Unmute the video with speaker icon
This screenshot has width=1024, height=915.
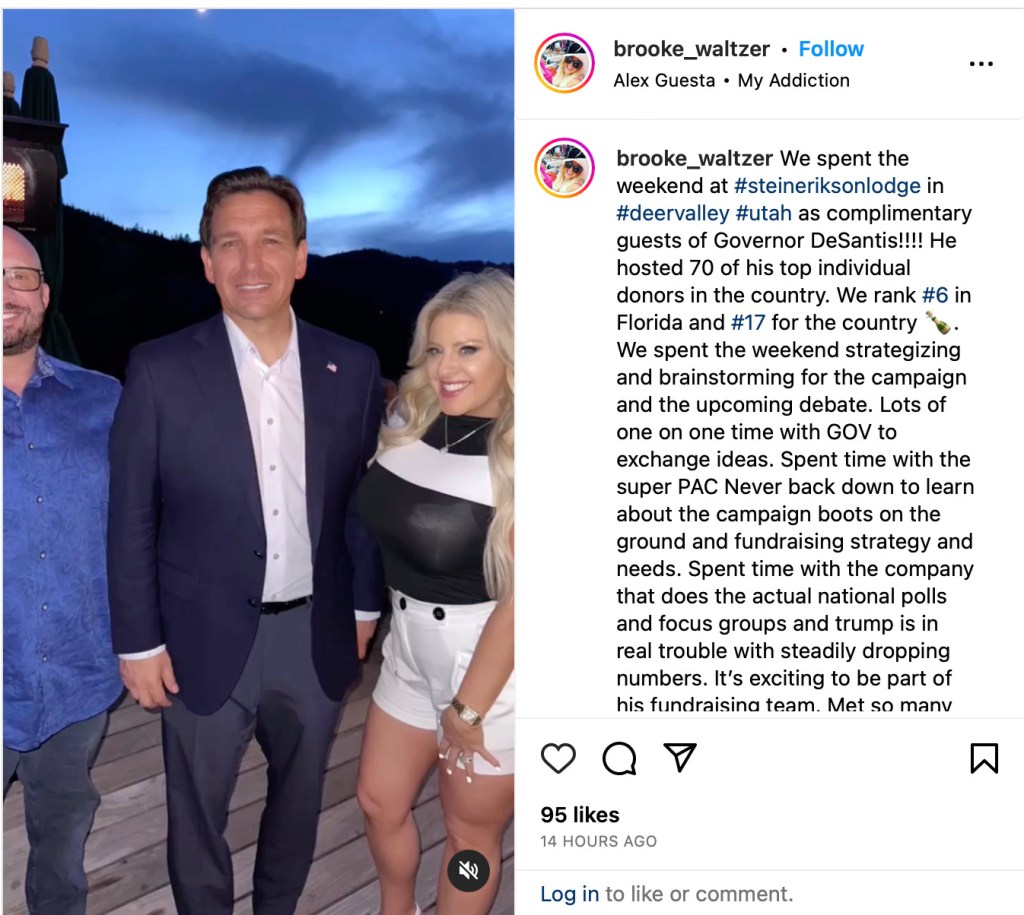click(468, 871)
